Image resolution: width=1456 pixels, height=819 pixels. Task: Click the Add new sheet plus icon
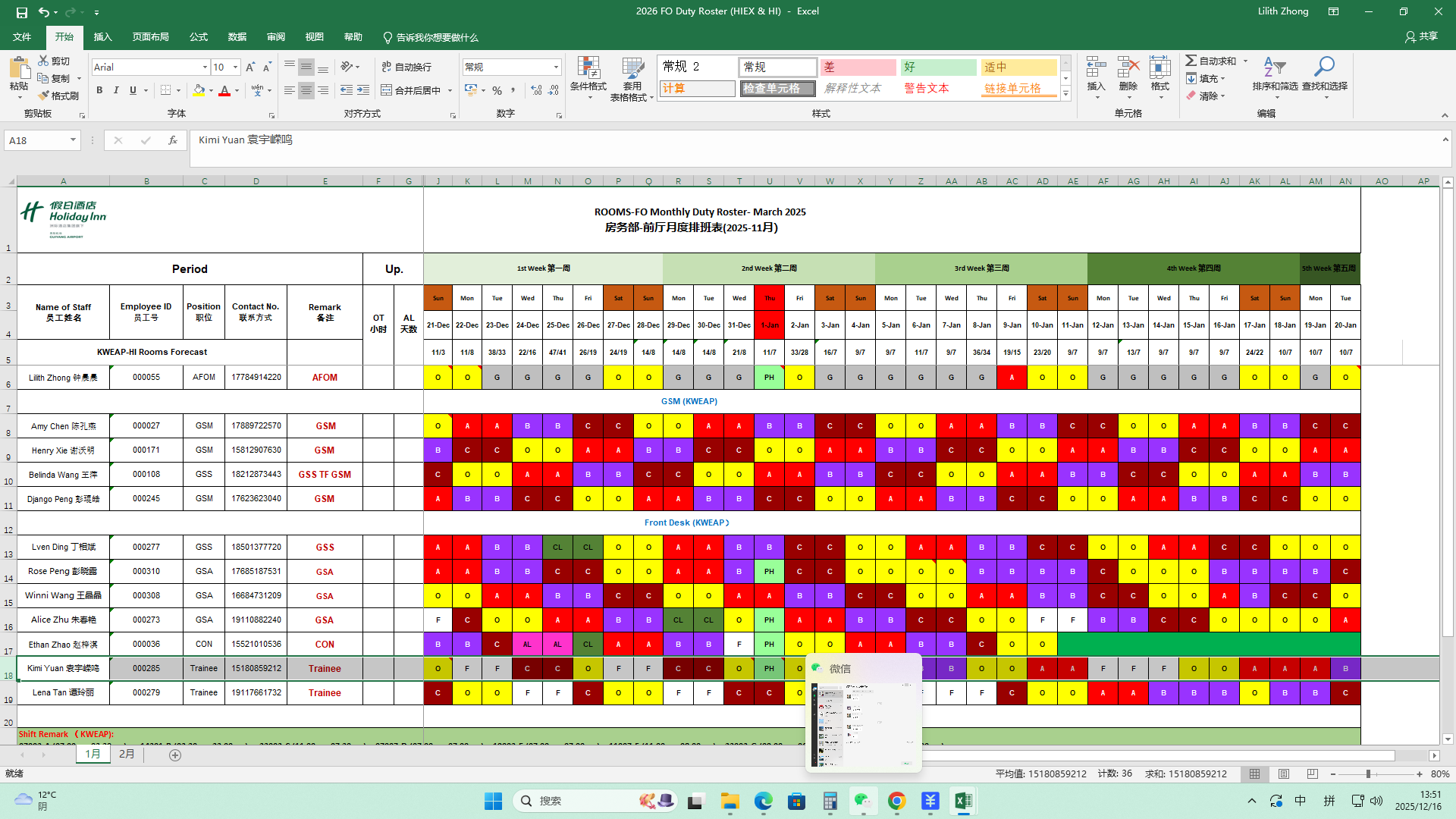tap(175, 755)
